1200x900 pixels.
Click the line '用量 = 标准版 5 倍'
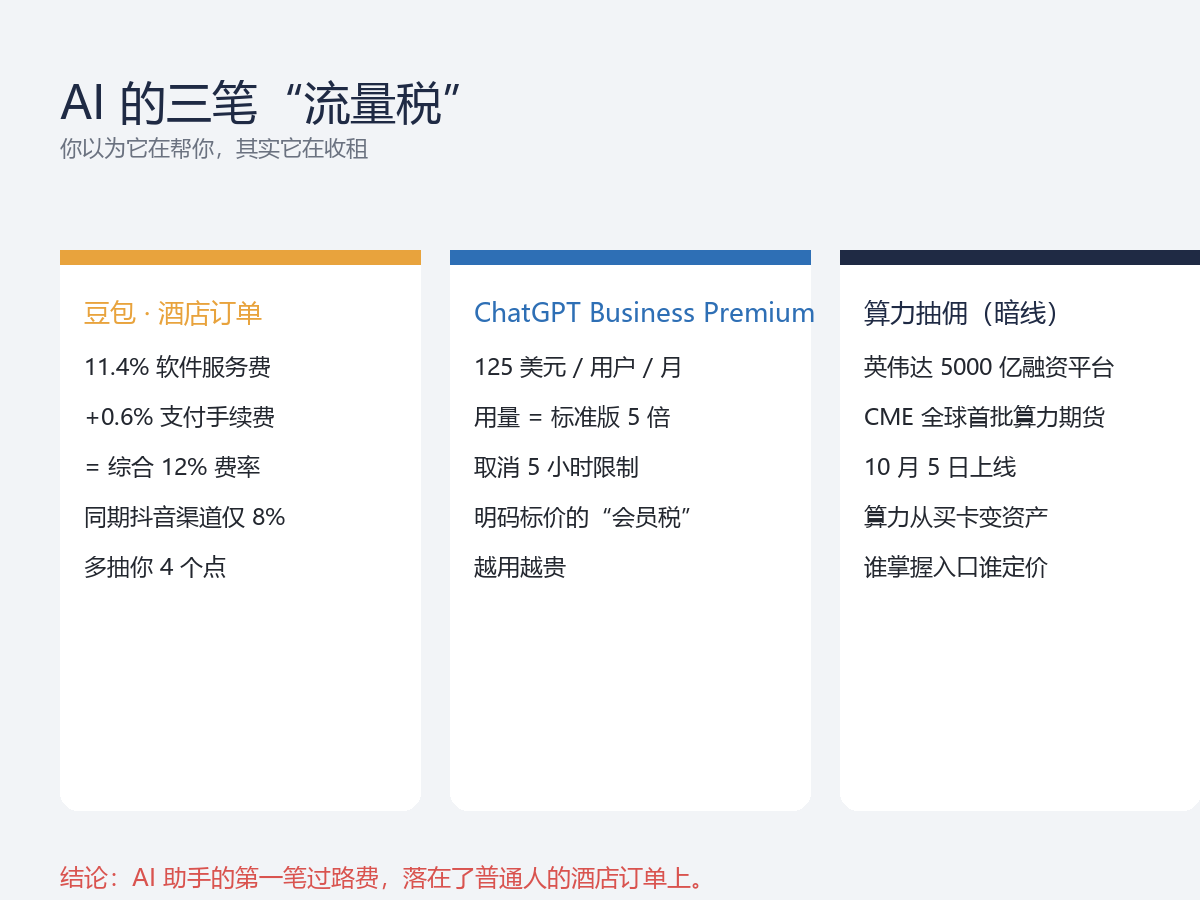572,417
